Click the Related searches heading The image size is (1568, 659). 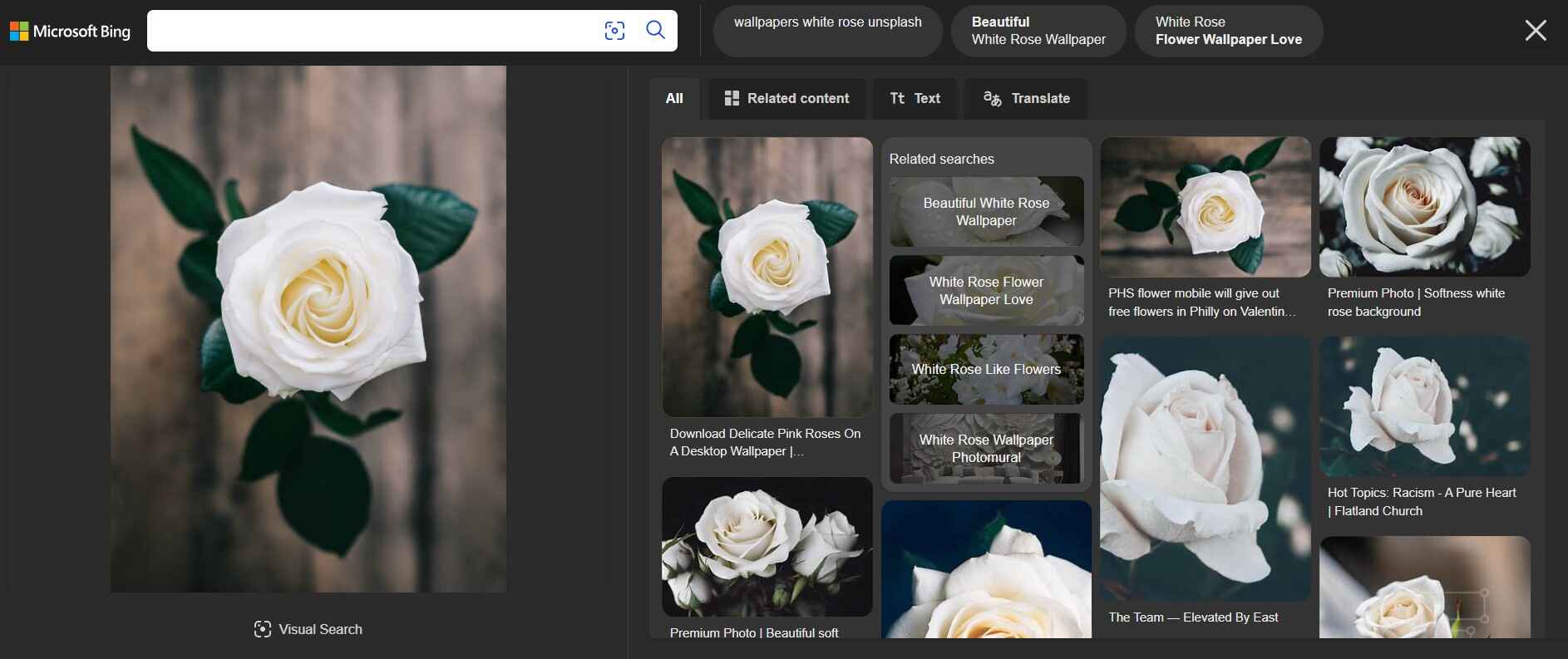(x=941, y=159)
